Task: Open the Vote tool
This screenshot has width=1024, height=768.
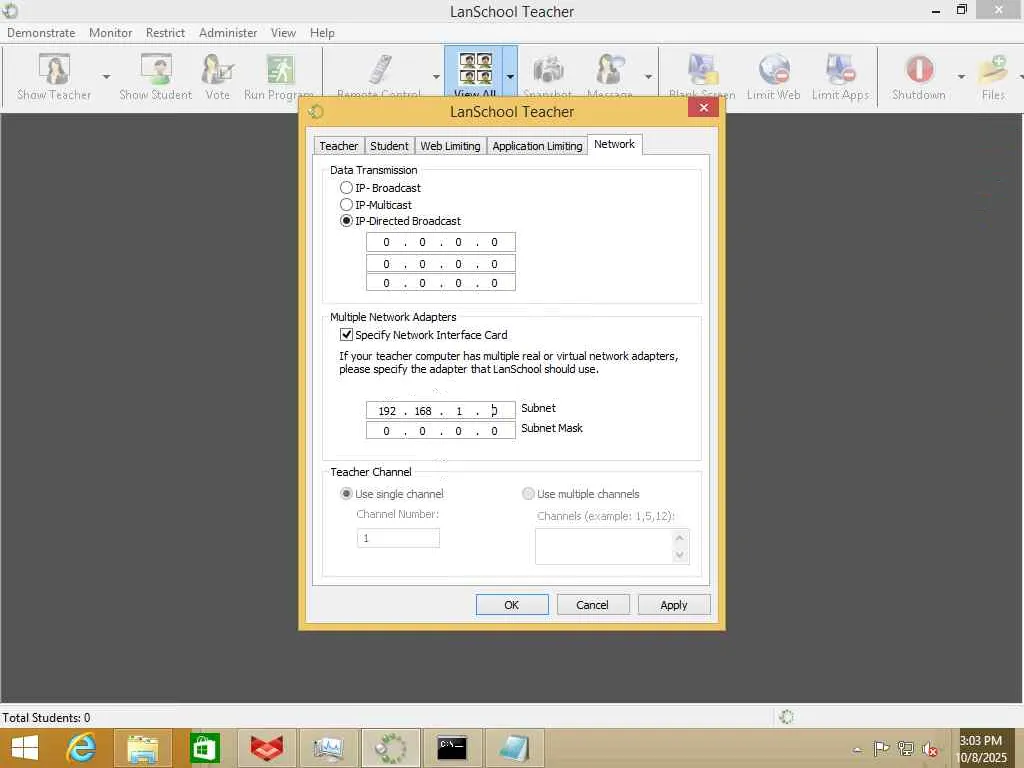Action: tap(217, 69)
